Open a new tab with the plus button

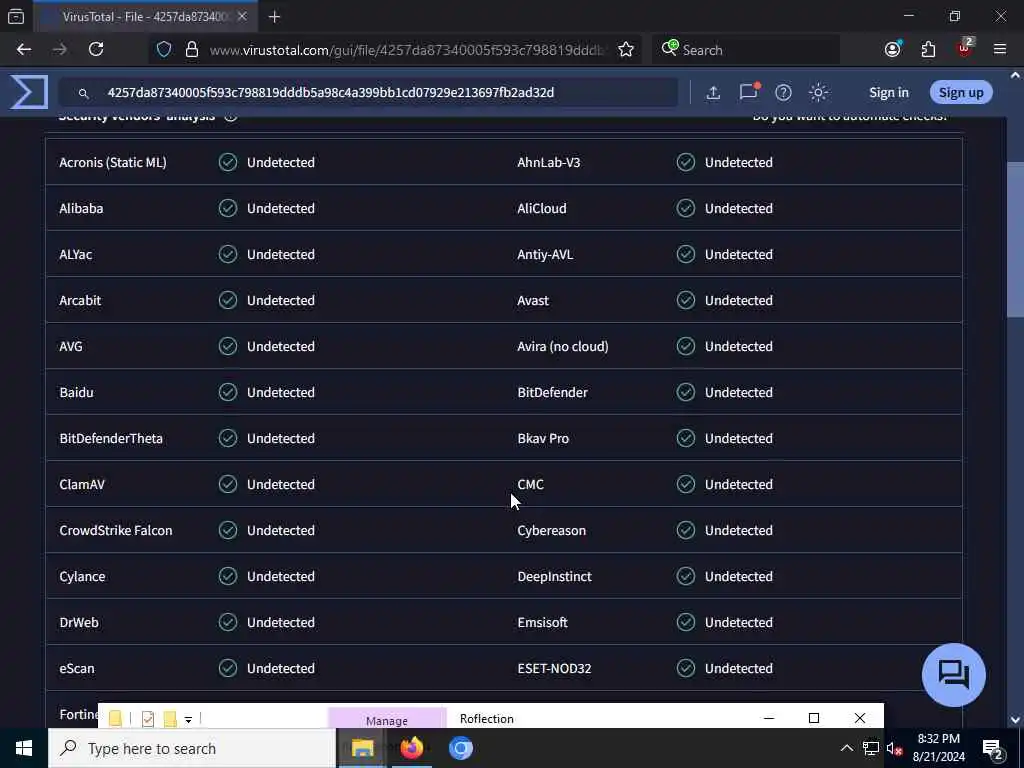click(x=274, y=17)
